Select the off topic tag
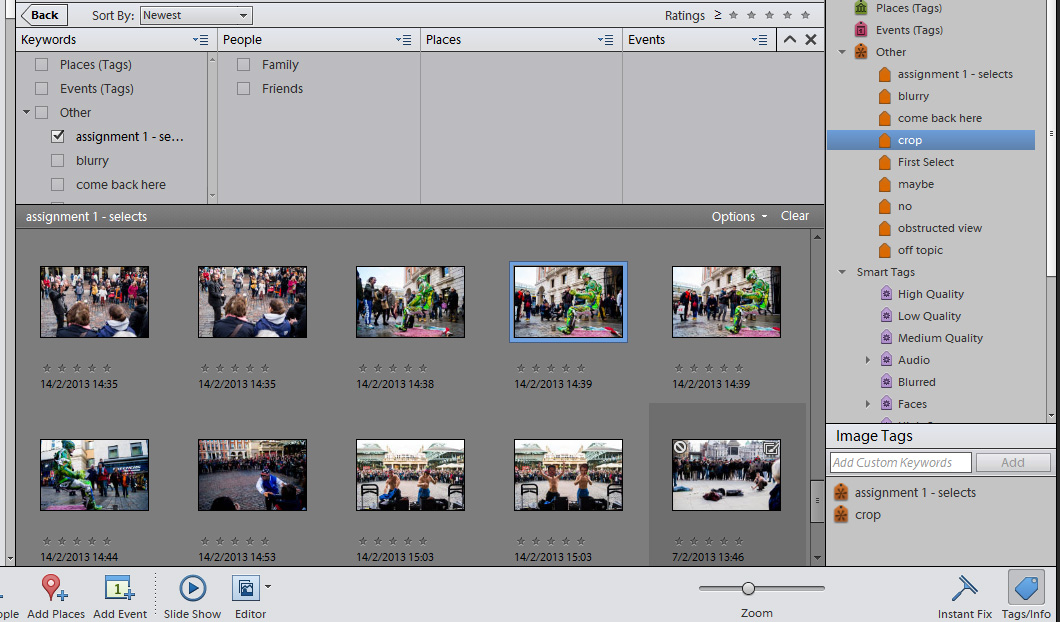 920,250
